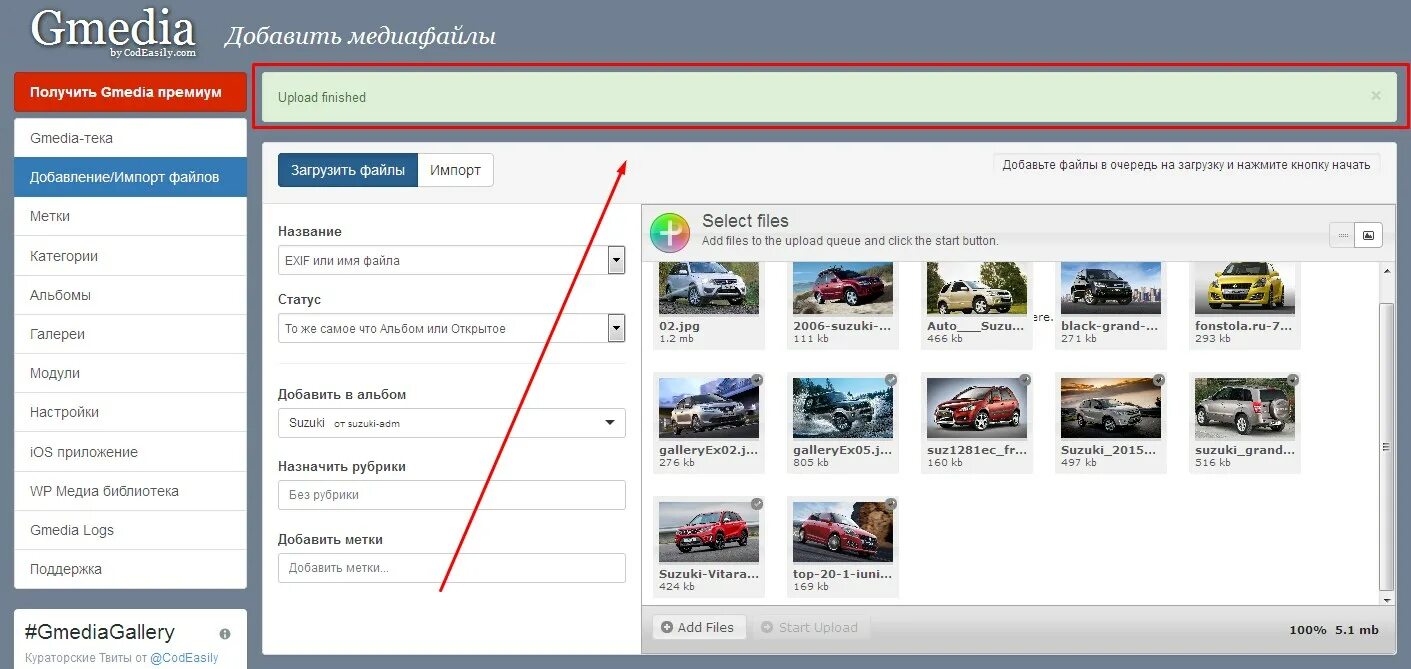Viewport: 1411px width, 669px height.
Task: Click done checkmark on Suzuki-Vitara thumbnail
Action: point(757,503)
